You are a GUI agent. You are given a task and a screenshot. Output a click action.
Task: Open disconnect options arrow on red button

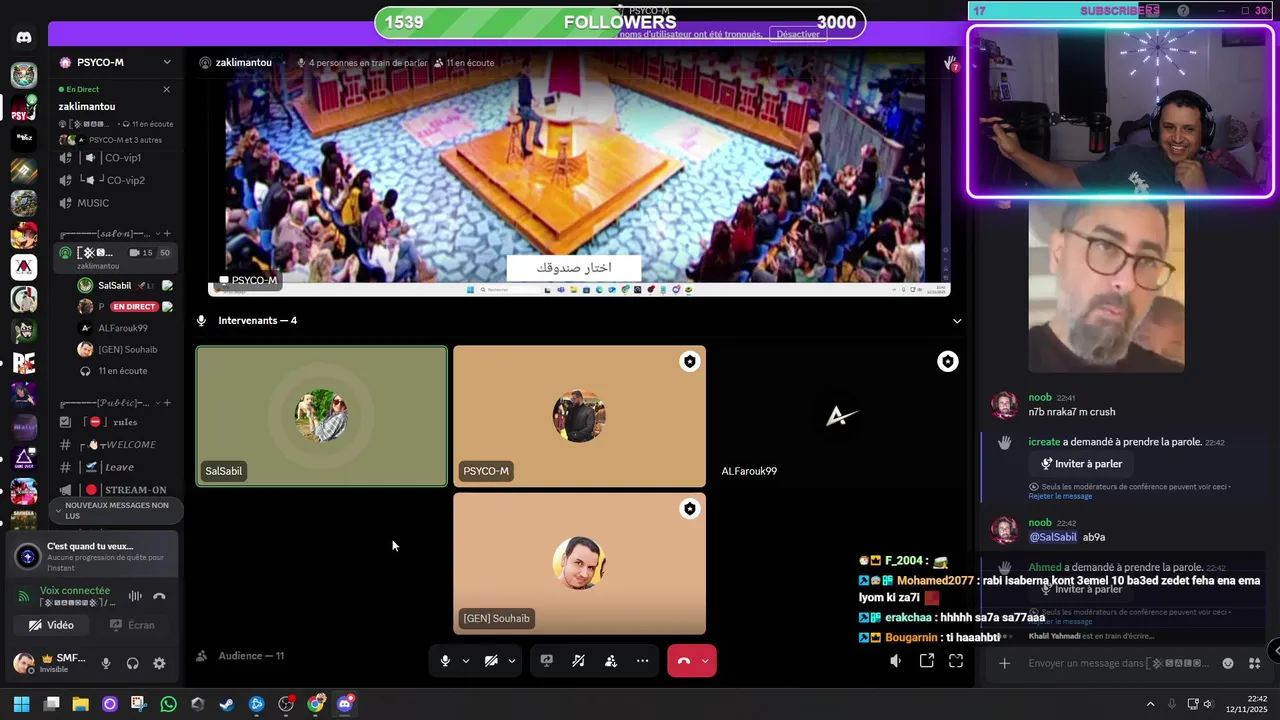(705, 661)
